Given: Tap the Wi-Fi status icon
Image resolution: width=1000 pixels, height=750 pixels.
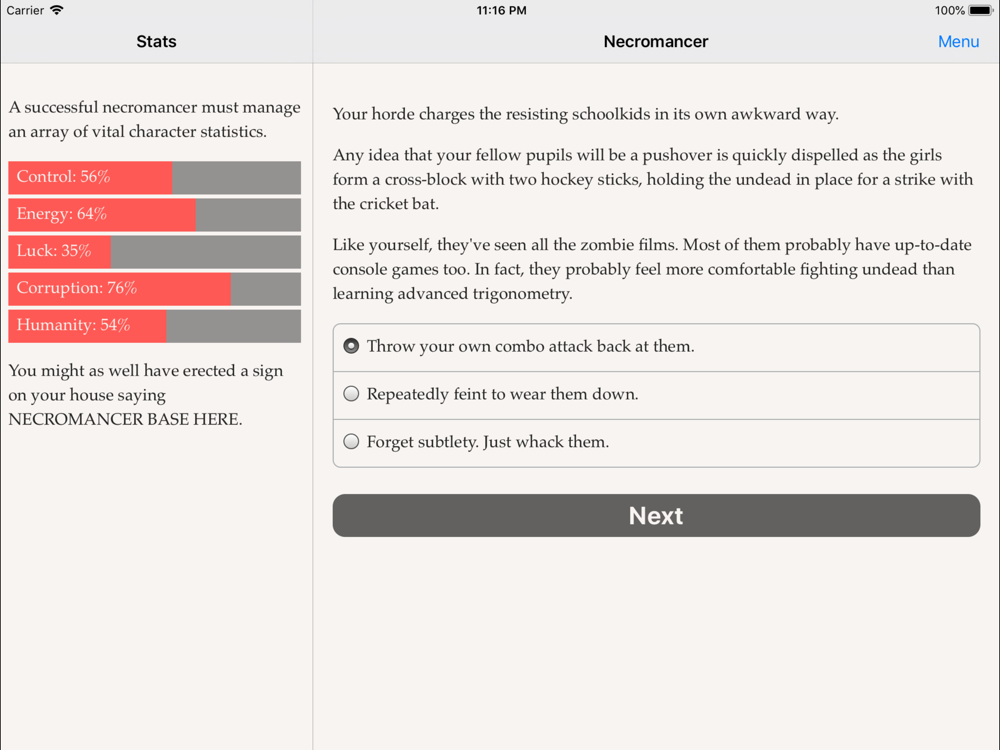Looking at the screenshot, I should coord(57,10).
